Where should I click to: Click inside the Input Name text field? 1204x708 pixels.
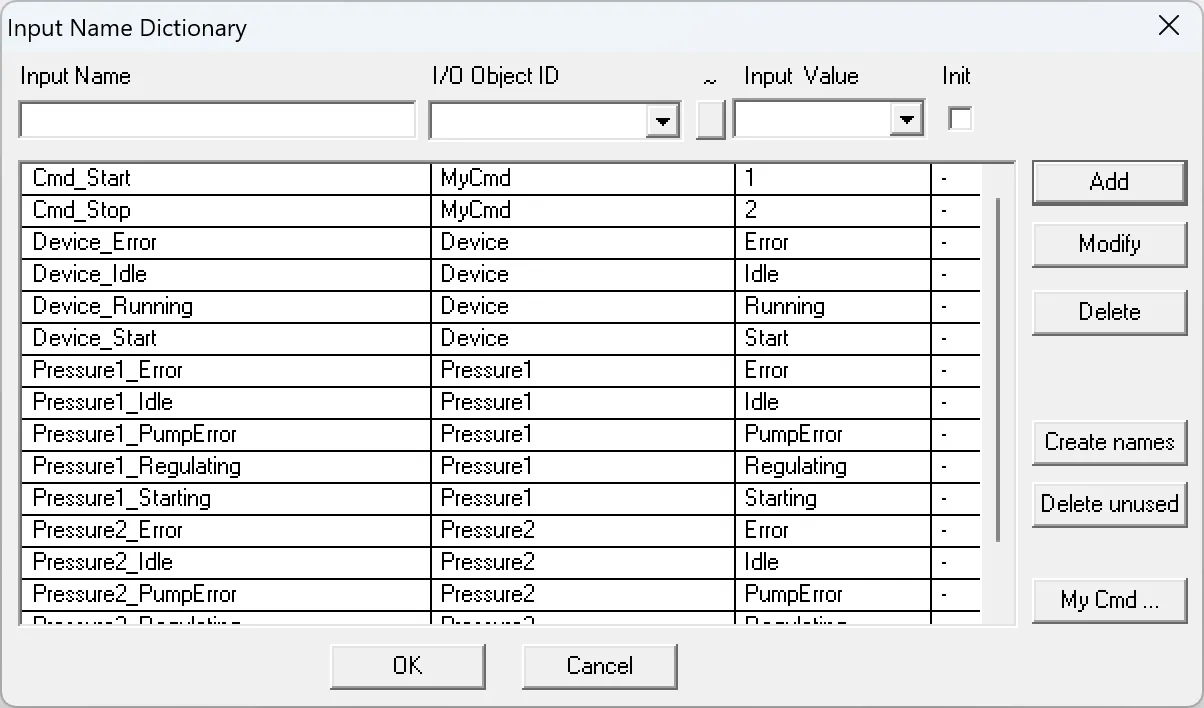(x=216, y=118)
